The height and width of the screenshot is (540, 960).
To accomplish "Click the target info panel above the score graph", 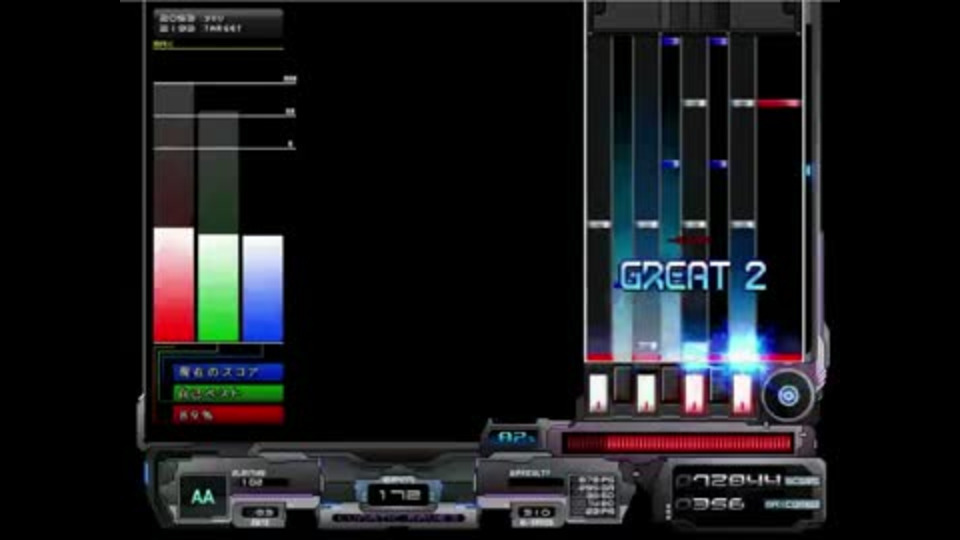I will tap(218, 24).
